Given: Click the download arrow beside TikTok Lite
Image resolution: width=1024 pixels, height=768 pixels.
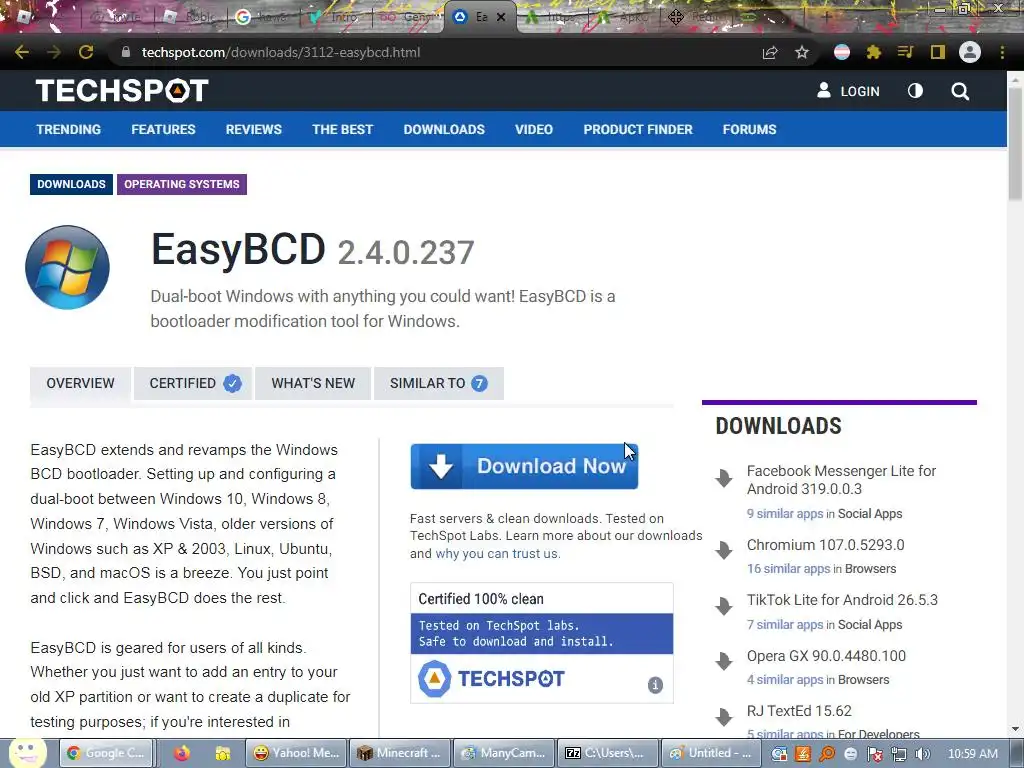Looking at the screenshot, I should [724, 605].
